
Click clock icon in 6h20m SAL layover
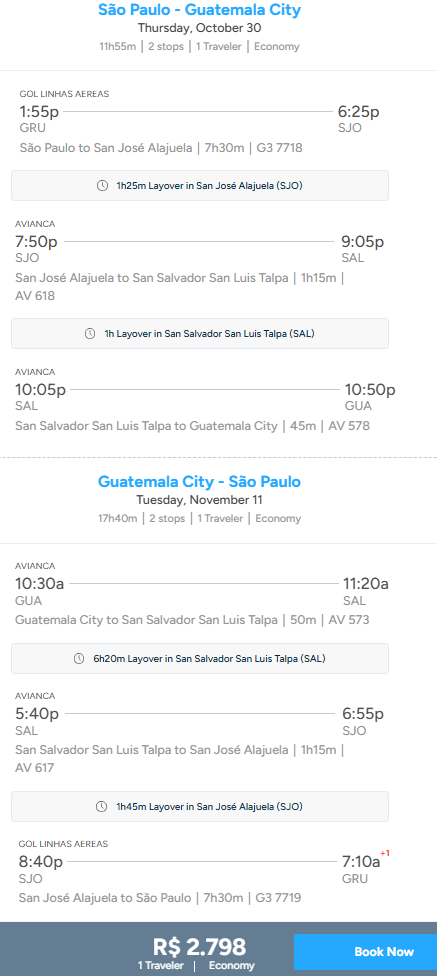point(79,659)
